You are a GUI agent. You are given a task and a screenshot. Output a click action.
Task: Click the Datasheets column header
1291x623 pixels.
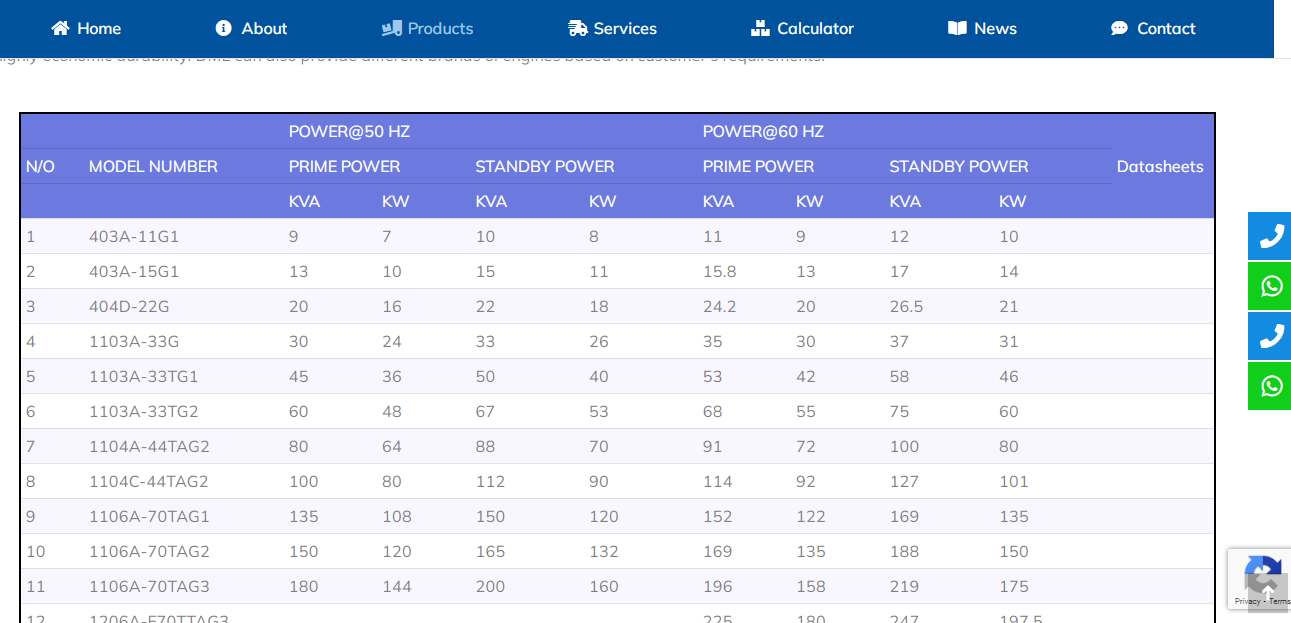coord(1160,166)
